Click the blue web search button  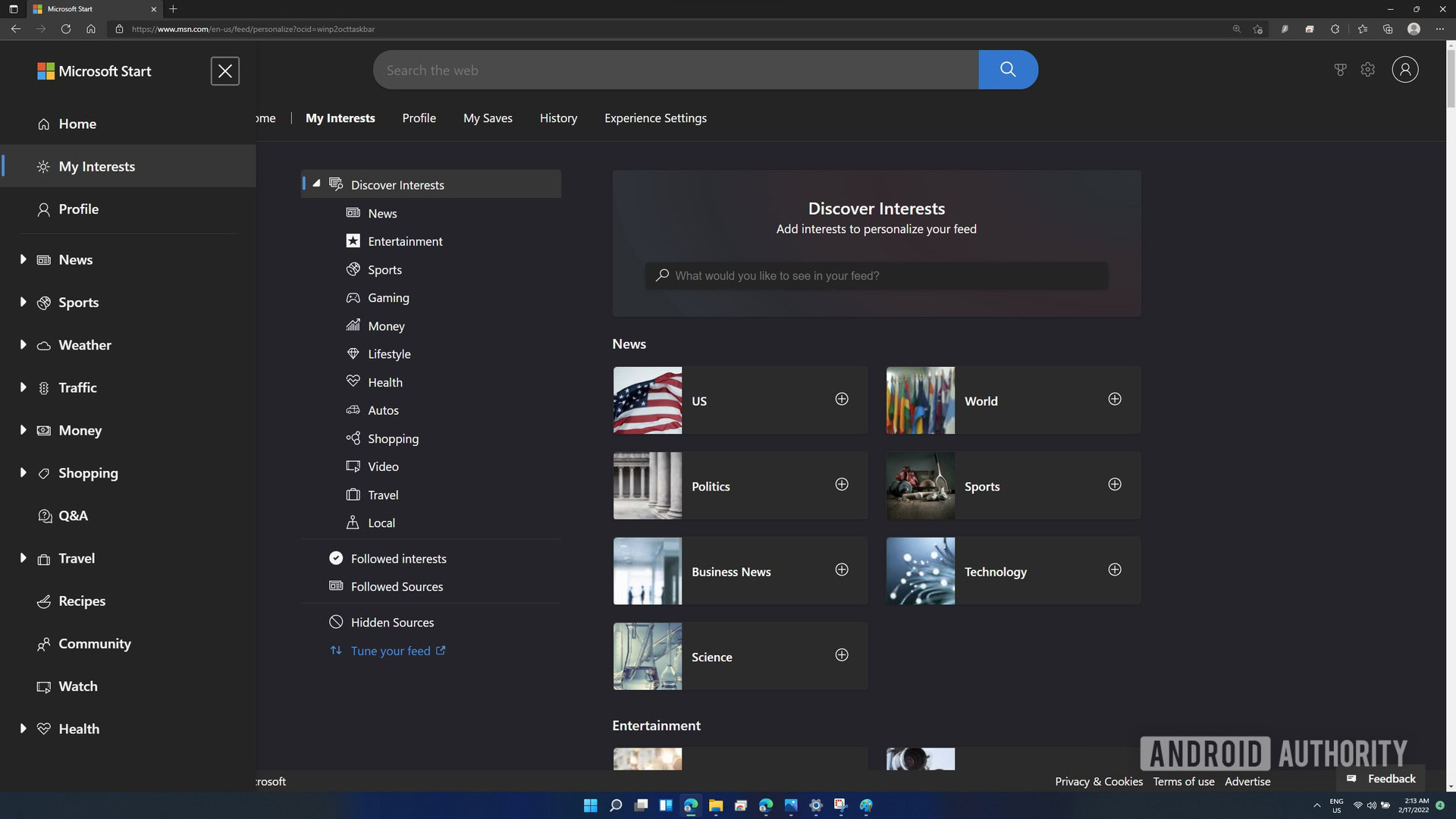click(x=1007, y=70)
